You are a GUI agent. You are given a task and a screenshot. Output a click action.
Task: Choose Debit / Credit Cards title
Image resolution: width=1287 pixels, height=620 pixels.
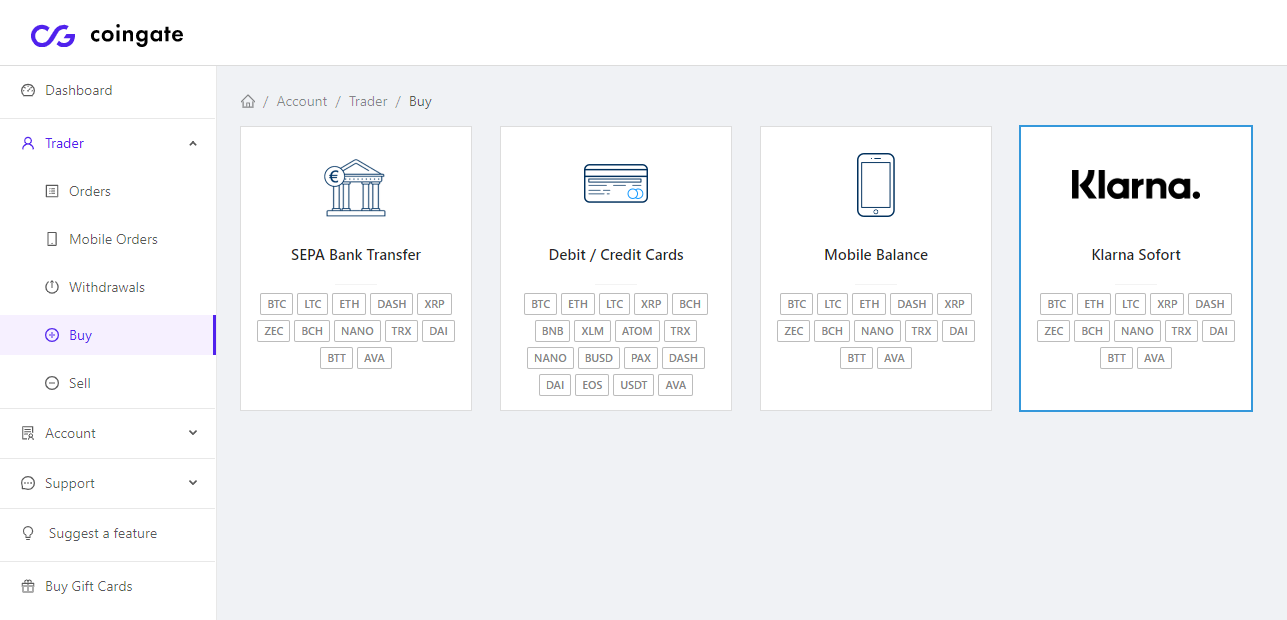(616, 255)
